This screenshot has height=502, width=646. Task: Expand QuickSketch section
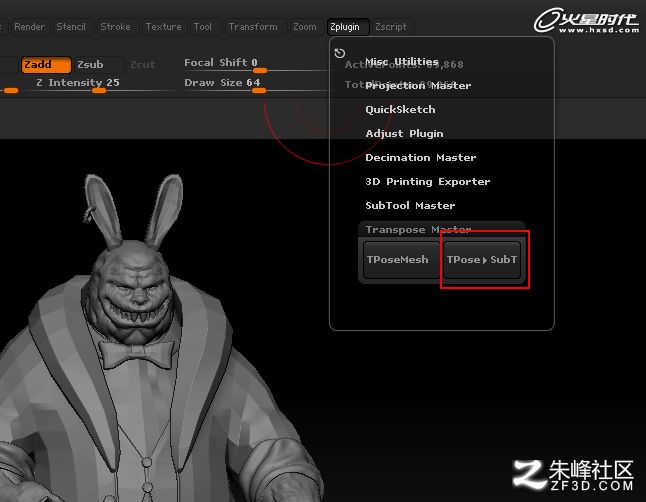pyautogui.click(x=400, y=110)
